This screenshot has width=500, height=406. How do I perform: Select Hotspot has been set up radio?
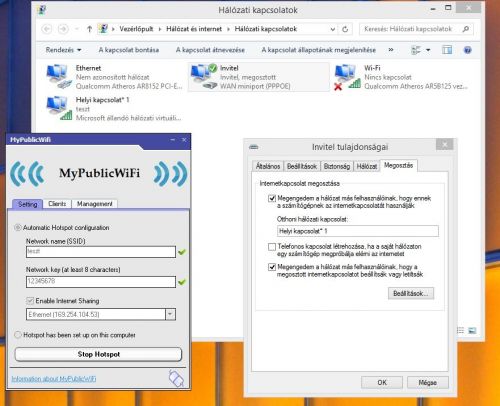click(18, 335)
